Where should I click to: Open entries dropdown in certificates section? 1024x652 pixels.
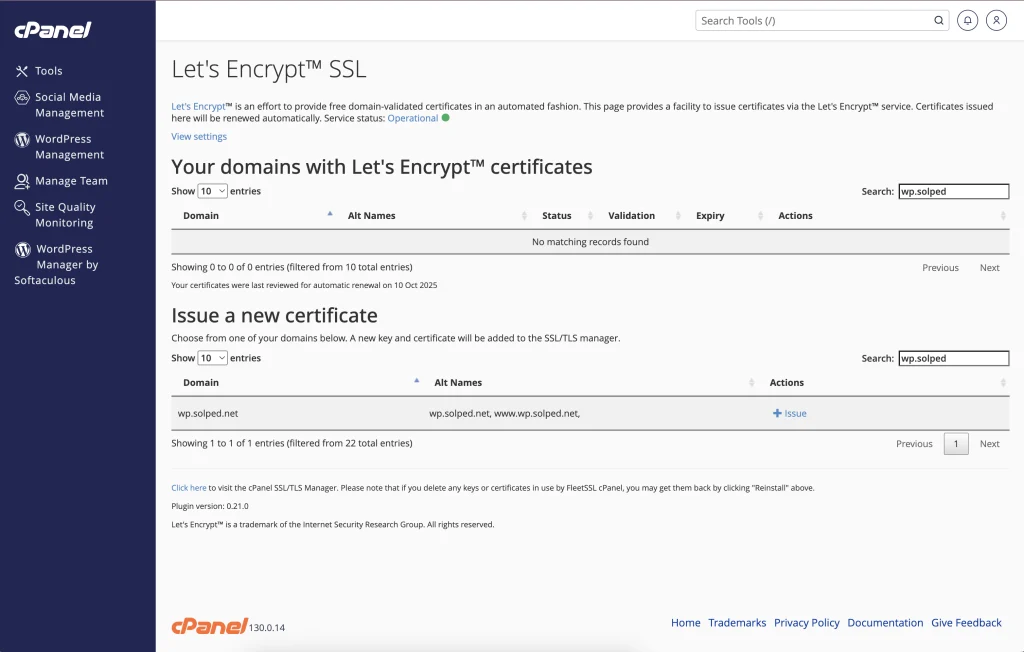[x=212, y=191]
